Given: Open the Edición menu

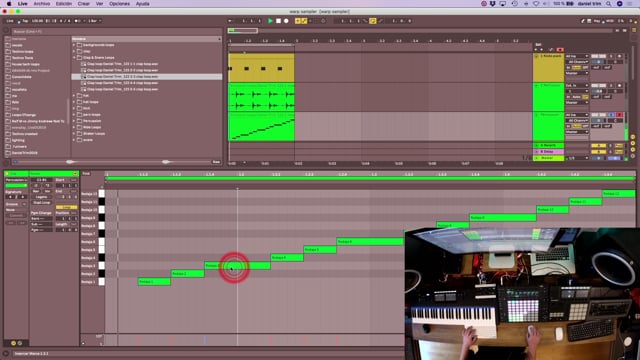Looking at the screenshot, I should point(64,4).
